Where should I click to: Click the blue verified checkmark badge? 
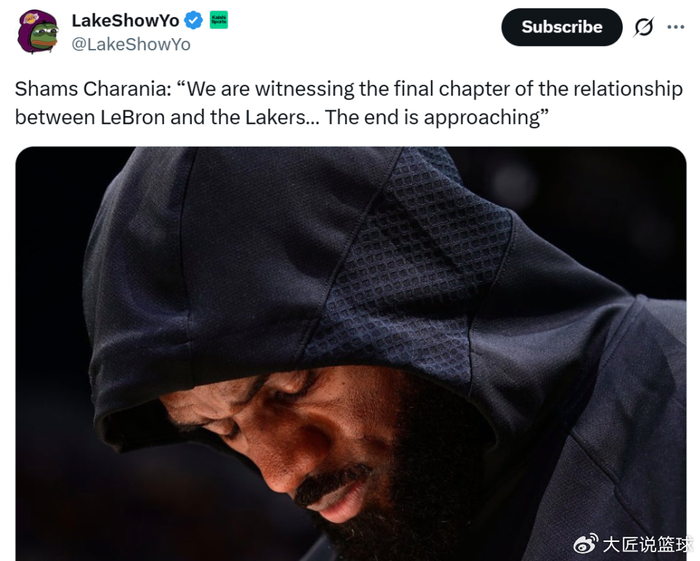pos(193,21)
